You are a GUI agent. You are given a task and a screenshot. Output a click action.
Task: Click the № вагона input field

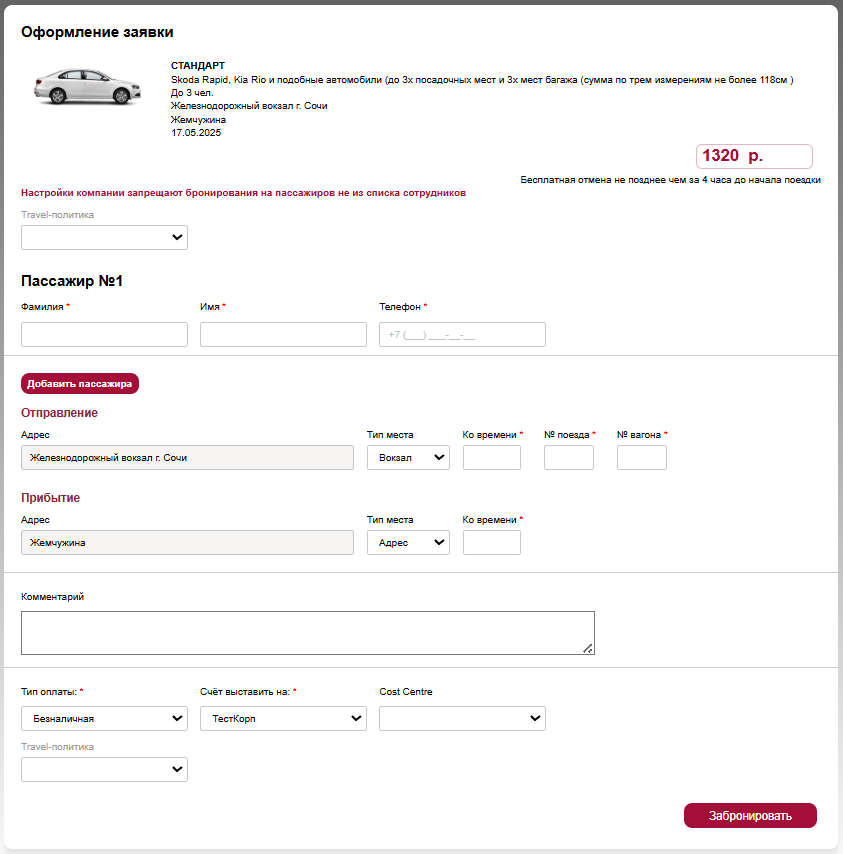pyautogui.click(x=642, y=458)
